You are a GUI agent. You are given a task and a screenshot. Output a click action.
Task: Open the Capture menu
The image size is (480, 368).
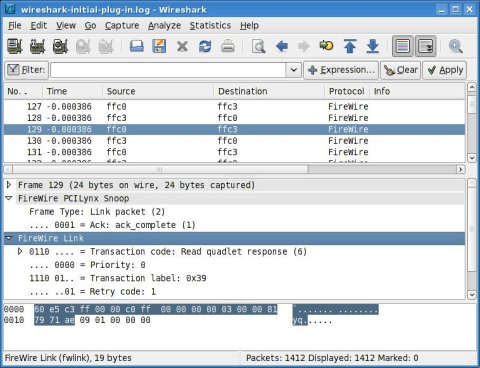click(x=122, y=25)
